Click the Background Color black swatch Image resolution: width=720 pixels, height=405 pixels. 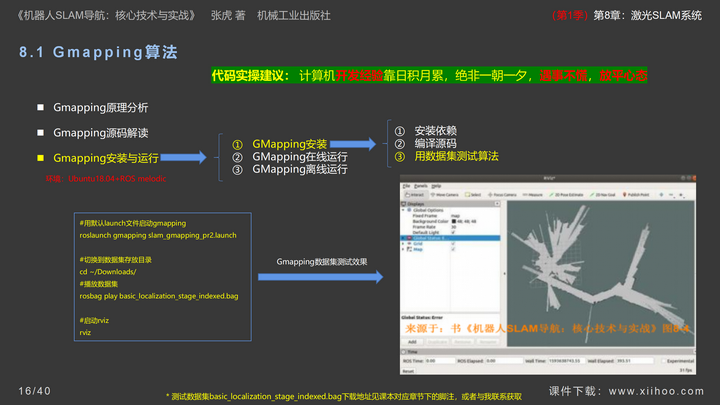point(454,221)
